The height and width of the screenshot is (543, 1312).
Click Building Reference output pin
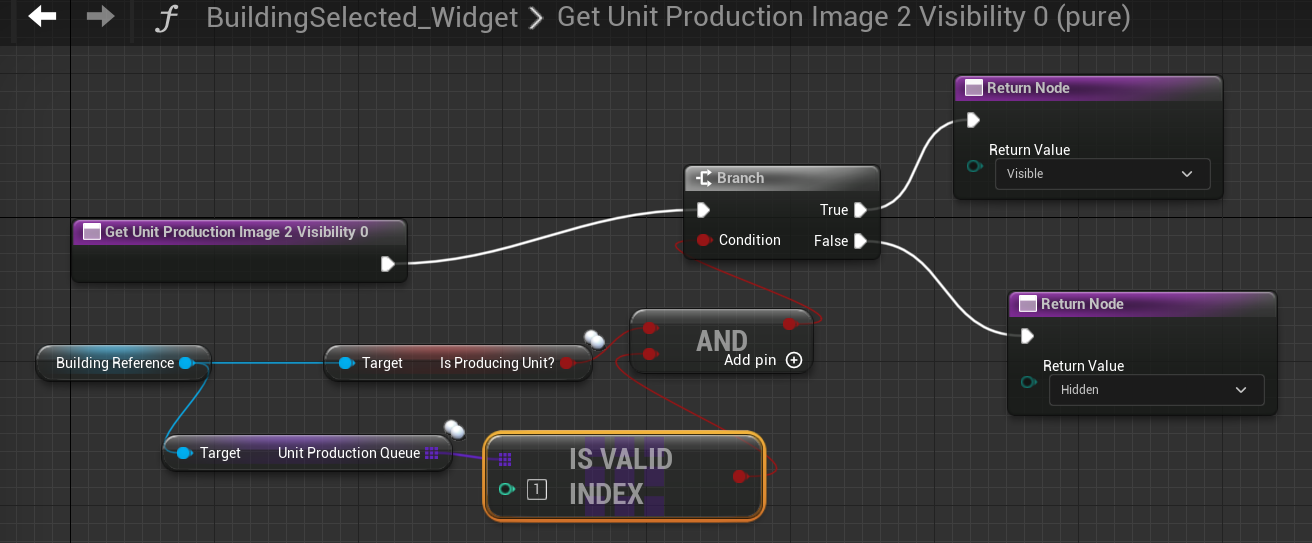pyautogui.click(x=185, y=363)
